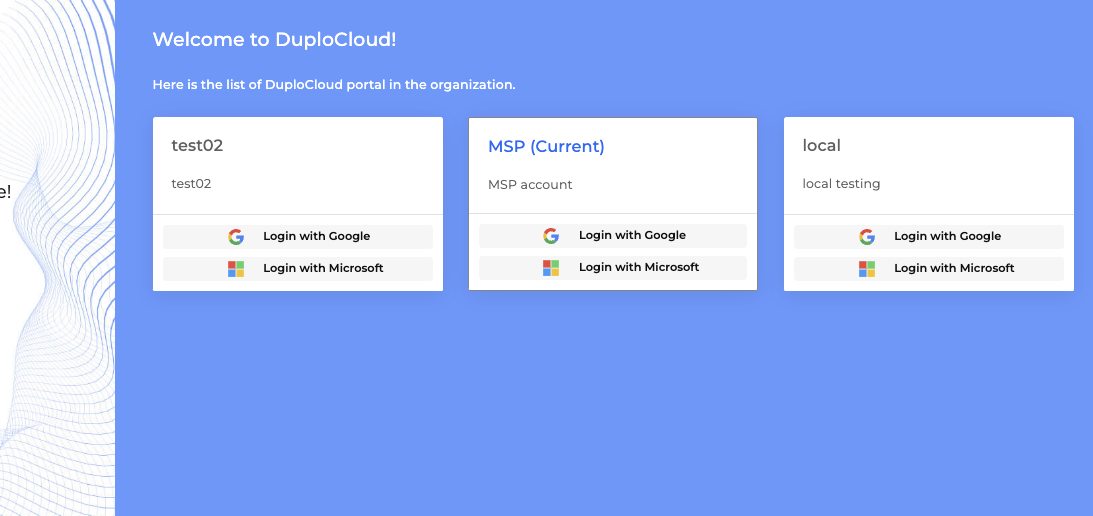This screenshot has width=1093, height=516.
Task: Click the Google logo in the MSP card
Action: pyautogui.click(x=551, y=236)
